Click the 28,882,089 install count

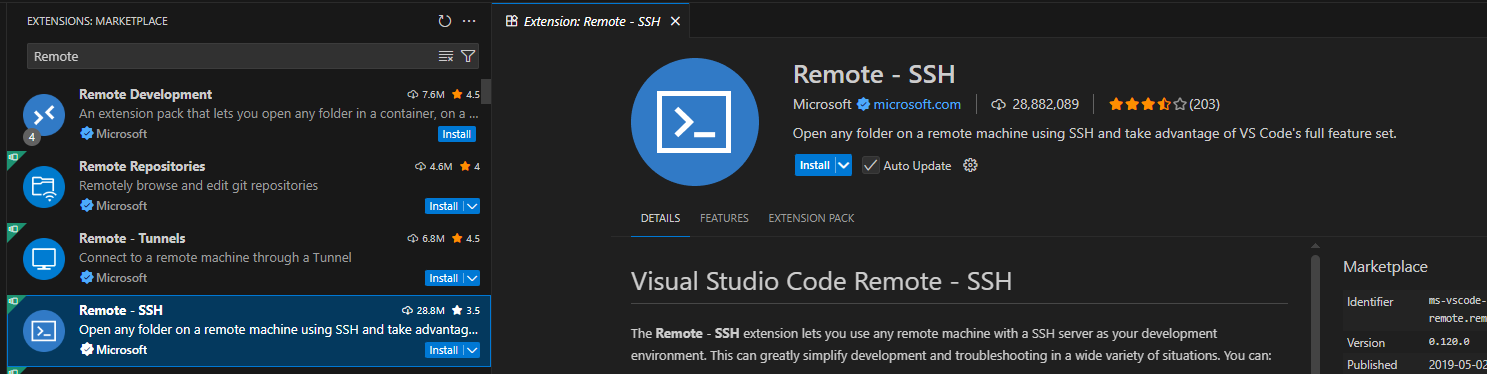1045,104
